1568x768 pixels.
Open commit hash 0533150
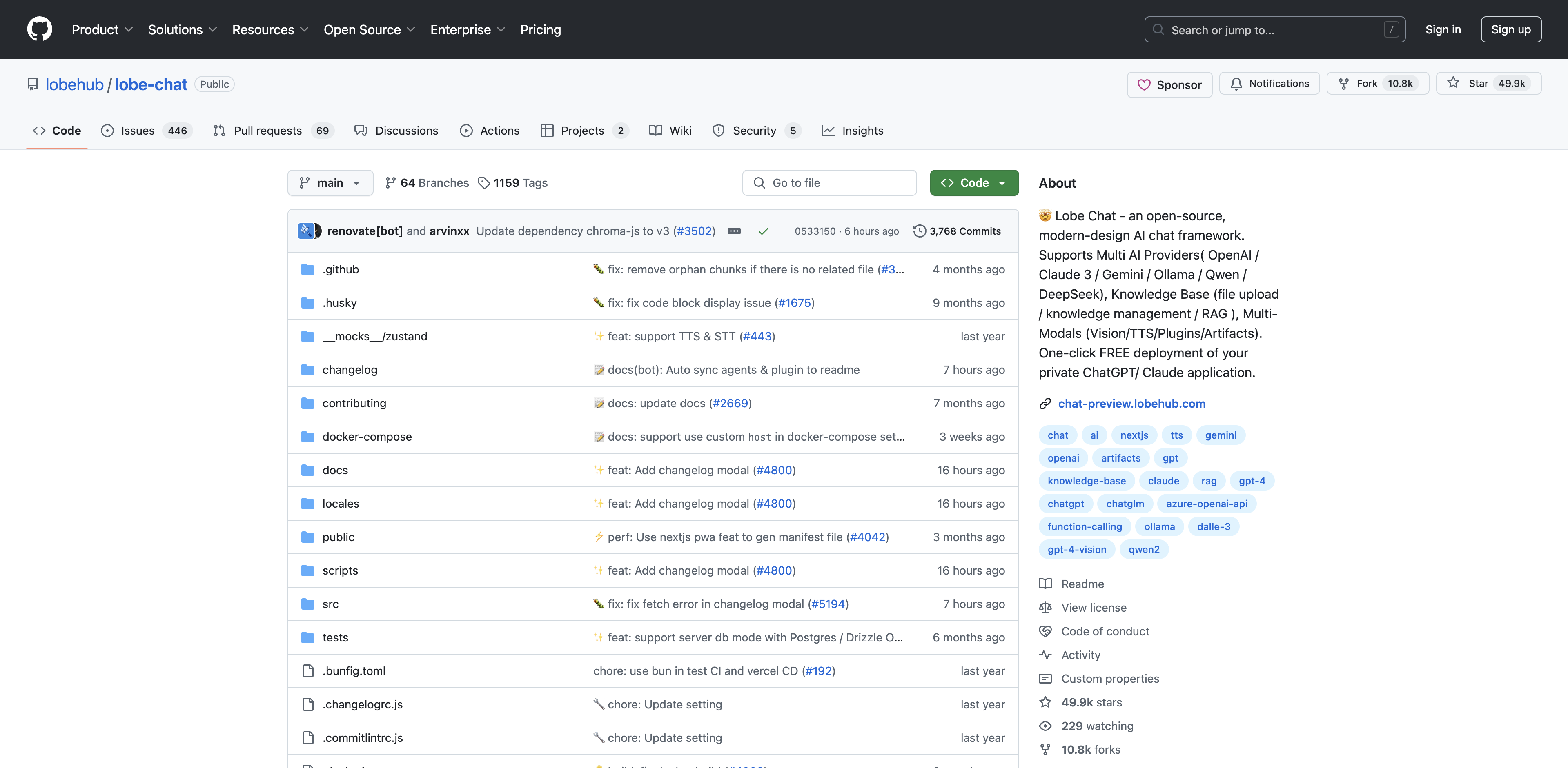pyautogui.click(x=815, y=231)
